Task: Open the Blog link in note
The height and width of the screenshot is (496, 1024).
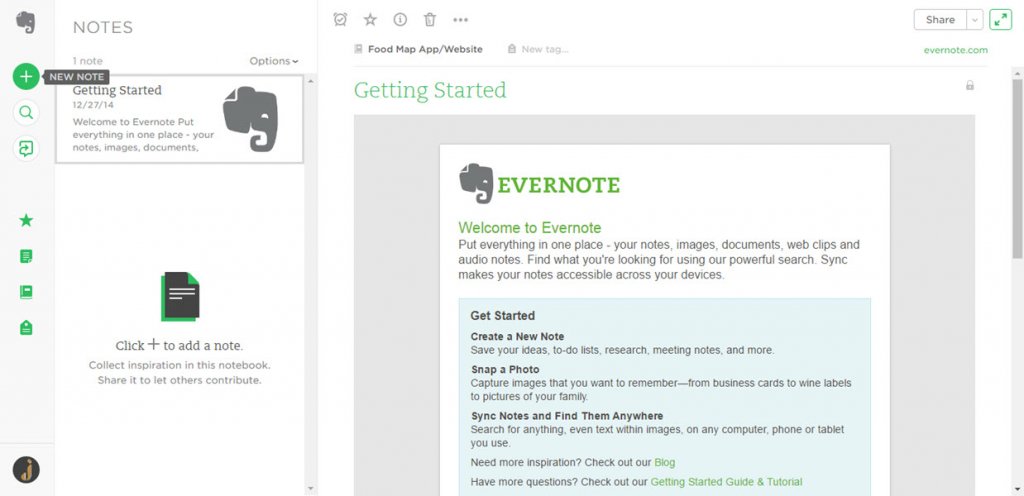Action: pos(665,463)
